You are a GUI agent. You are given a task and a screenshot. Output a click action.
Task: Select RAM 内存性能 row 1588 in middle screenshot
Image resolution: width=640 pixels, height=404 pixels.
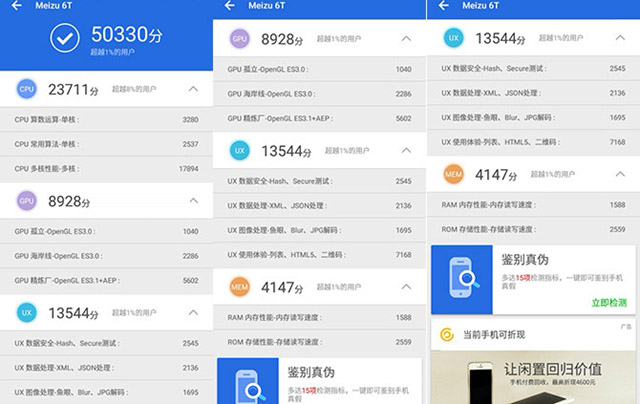[x=320, y=317]
